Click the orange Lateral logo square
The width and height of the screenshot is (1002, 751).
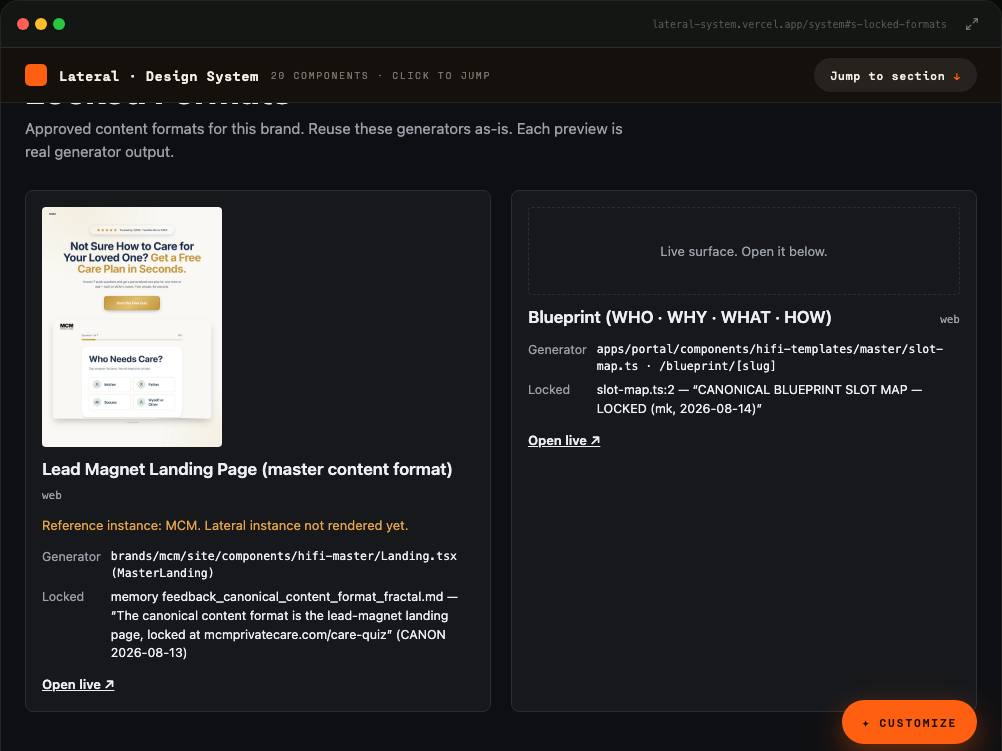(36, 75)
